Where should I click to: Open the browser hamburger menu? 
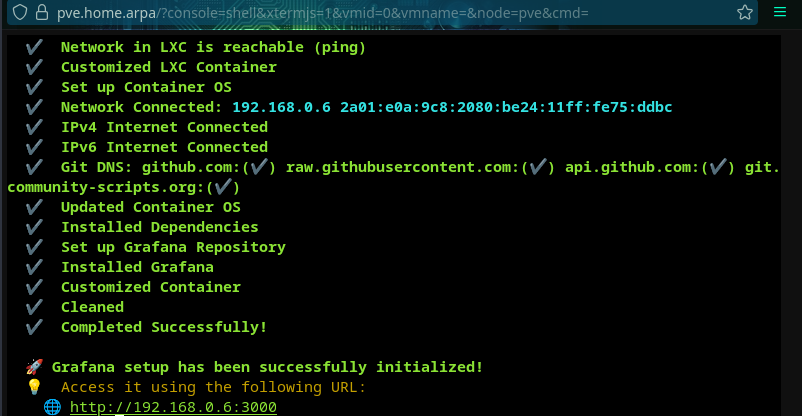(781, 13)
